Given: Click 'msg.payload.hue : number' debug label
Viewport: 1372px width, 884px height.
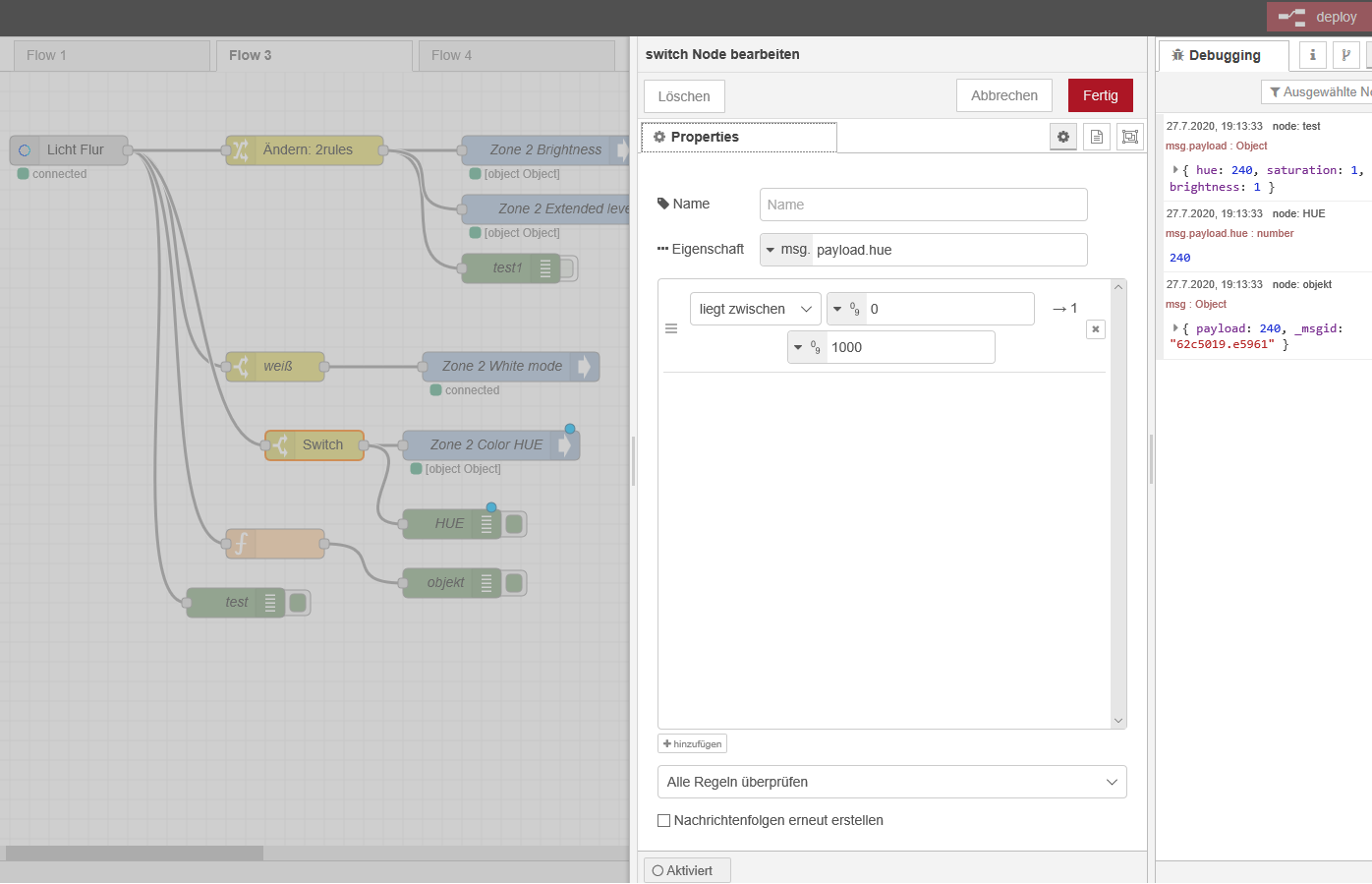Looking at the screenshot, I should click(x=1229, y=234).
